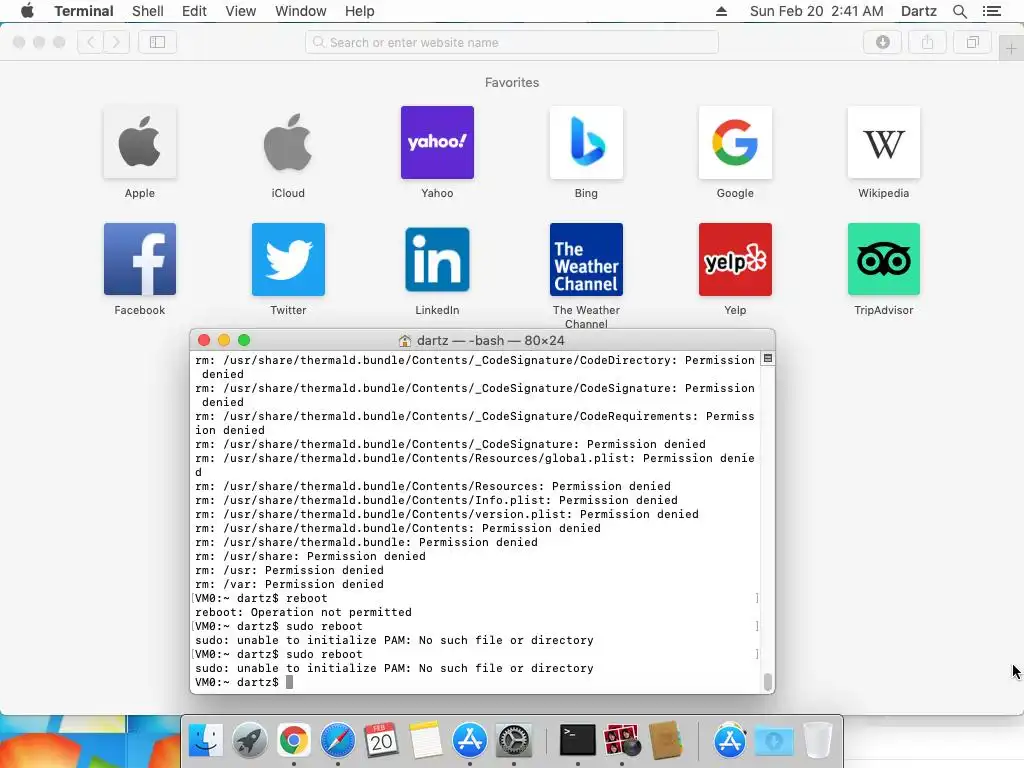Screen dimensions: 1024x768
Task: Open the Window menu
Action: coord(300,11)
